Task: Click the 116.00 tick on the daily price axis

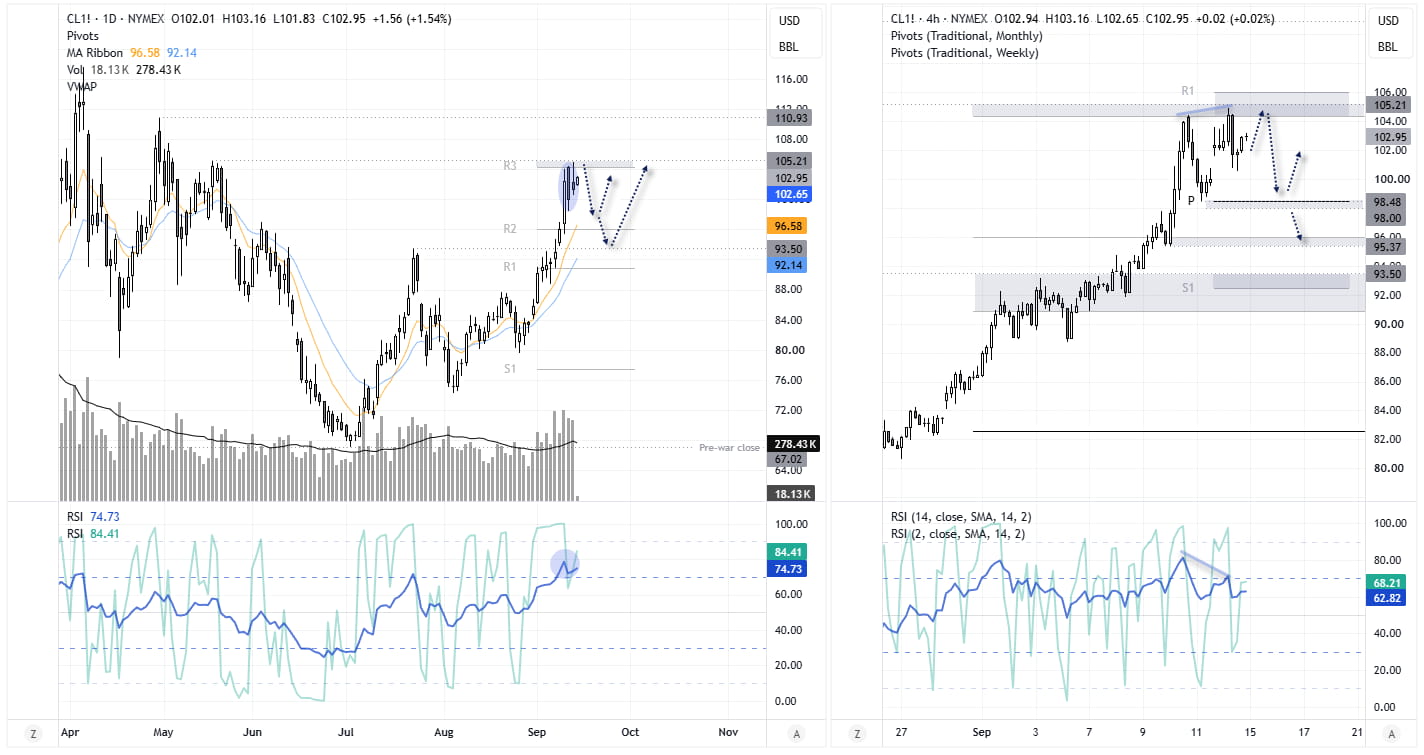Action: click(791, 80)
